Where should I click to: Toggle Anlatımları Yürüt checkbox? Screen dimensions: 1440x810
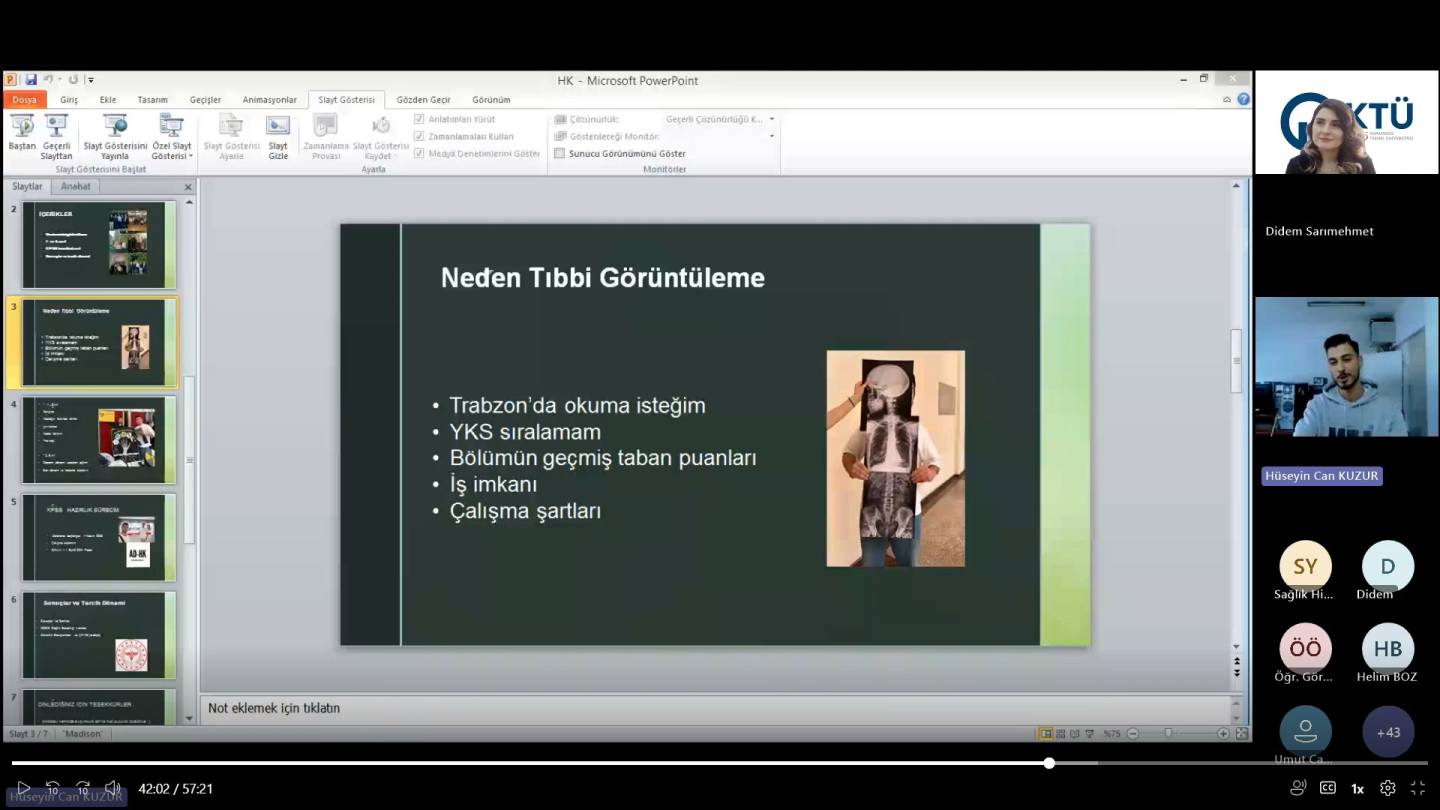pos(420,119)
